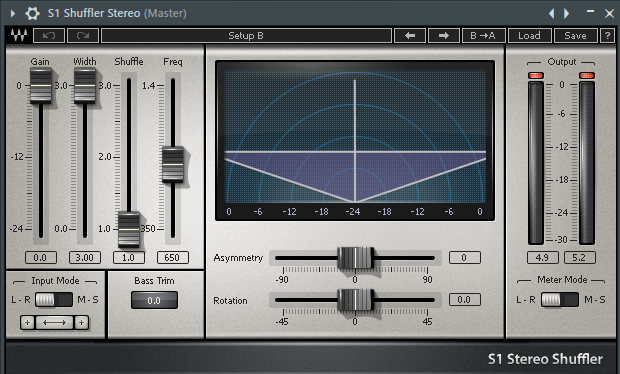Viewport: 620px width, 374px height.
Task: Click the Width value box showing 3.00
Action: tap(85, 258)
